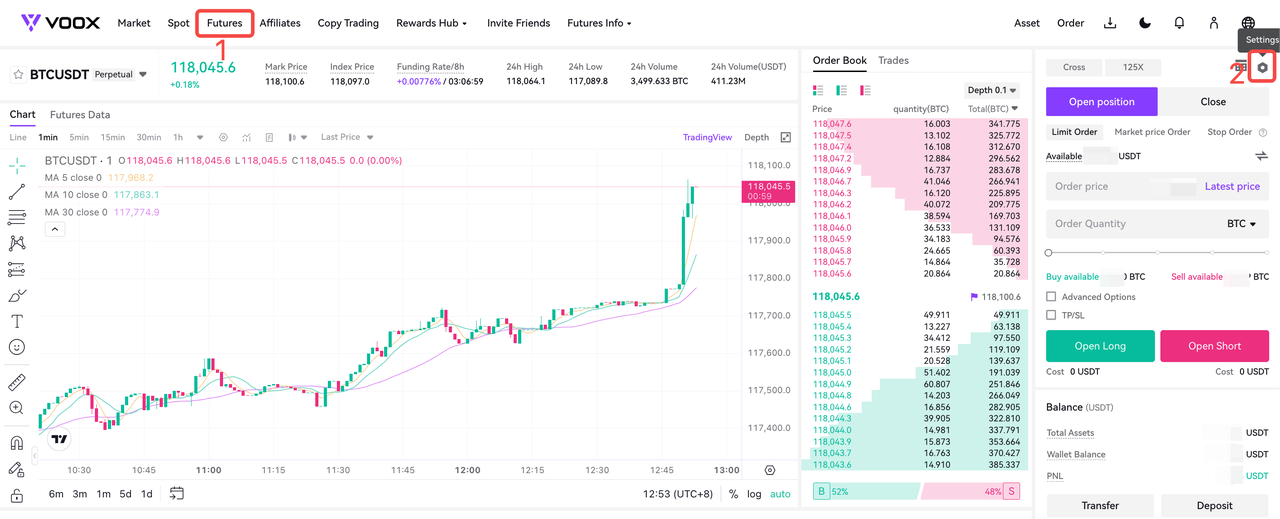Open the language globe icon
This screenshot has width=1280, height=519.
click(1248, 23)
